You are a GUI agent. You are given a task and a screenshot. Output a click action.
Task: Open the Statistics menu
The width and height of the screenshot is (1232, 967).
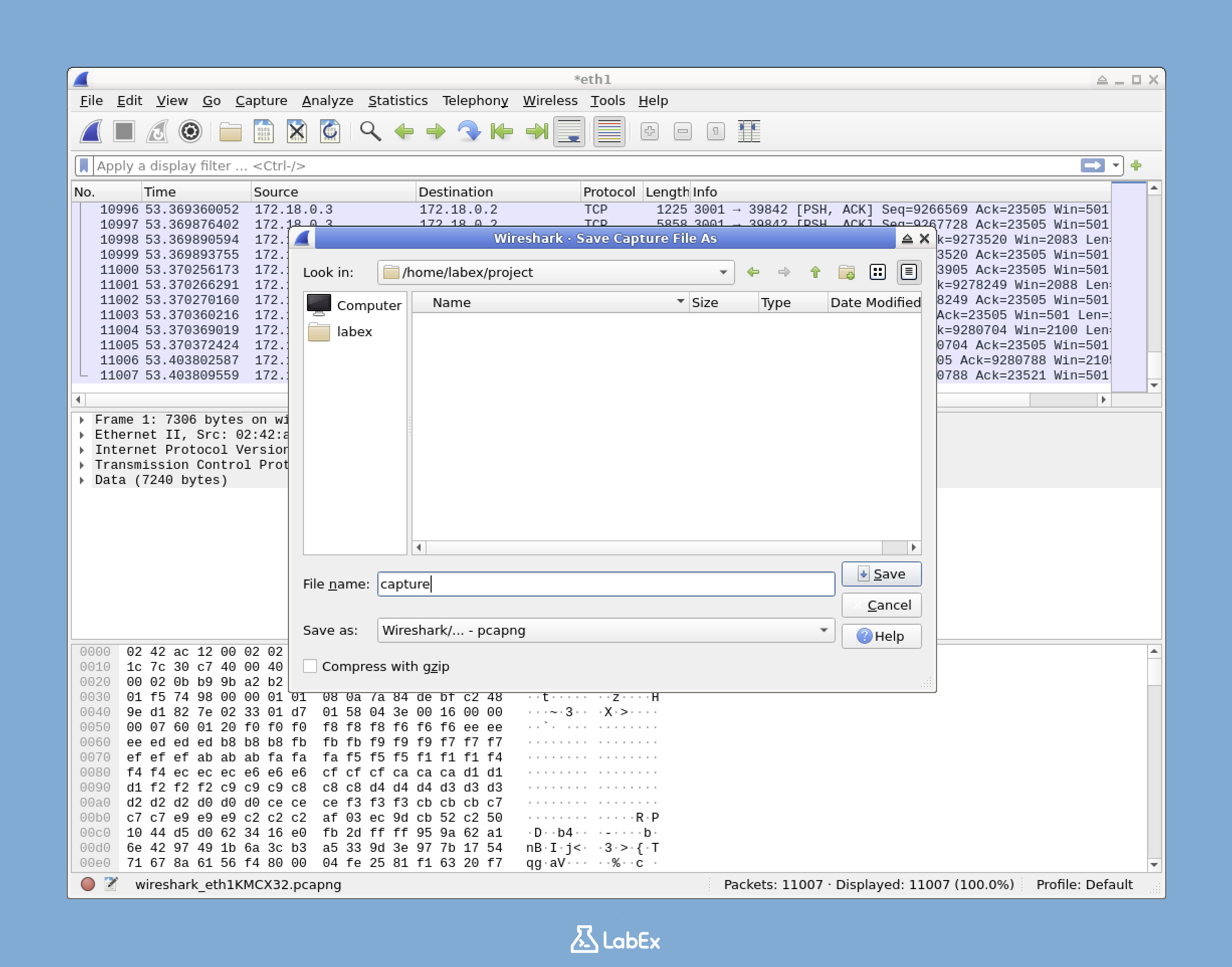pos(398,100)
